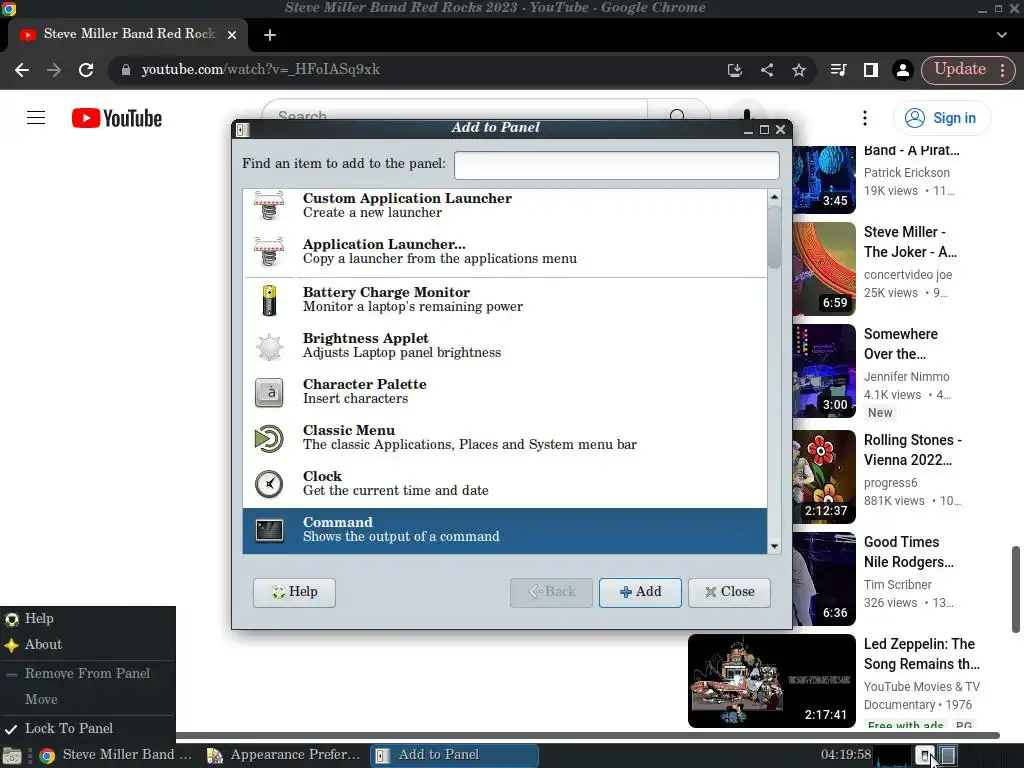Click site lock icon in address bar
Image resolution: width=1024 pixels, height=768 pixels.
coord(126,70)
